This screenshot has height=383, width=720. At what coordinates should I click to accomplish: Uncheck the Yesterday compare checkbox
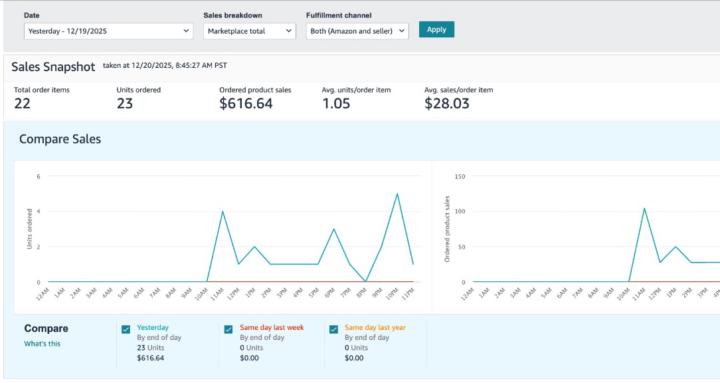(x=126, y=329)
